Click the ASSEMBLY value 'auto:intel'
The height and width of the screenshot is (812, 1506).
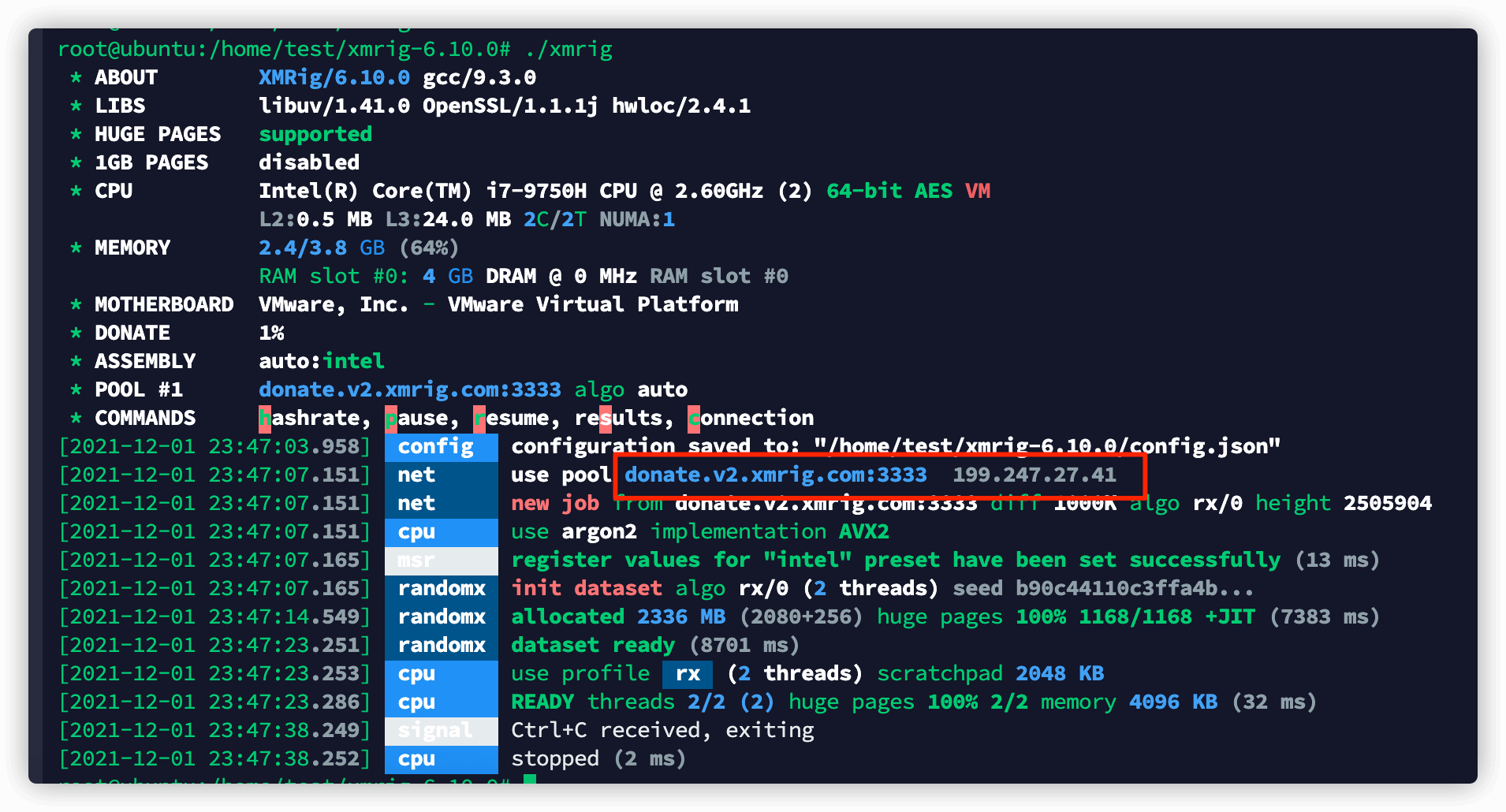322,361
